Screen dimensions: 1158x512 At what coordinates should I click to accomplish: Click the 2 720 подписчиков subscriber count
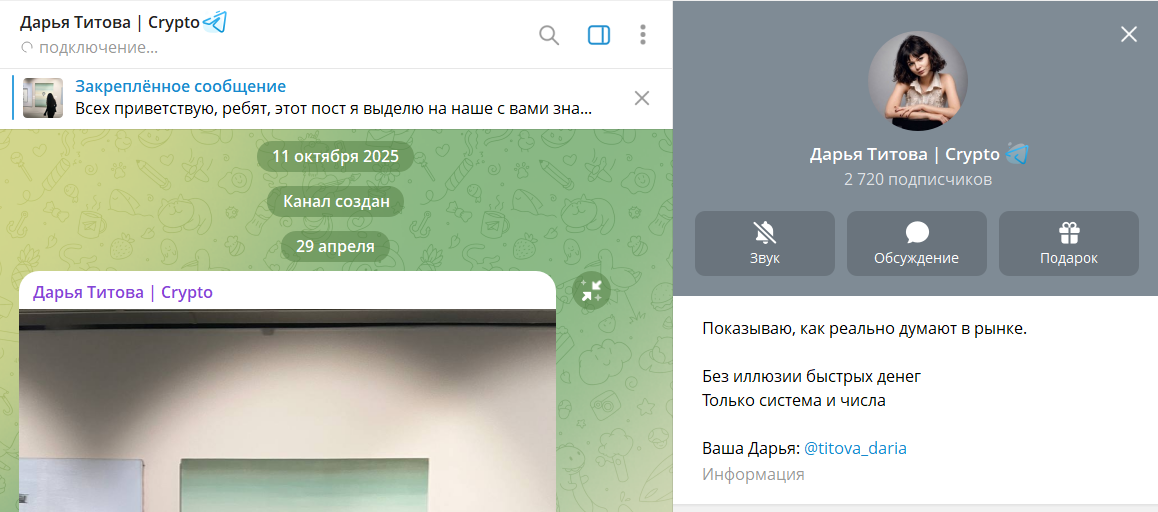click(918, 180)
